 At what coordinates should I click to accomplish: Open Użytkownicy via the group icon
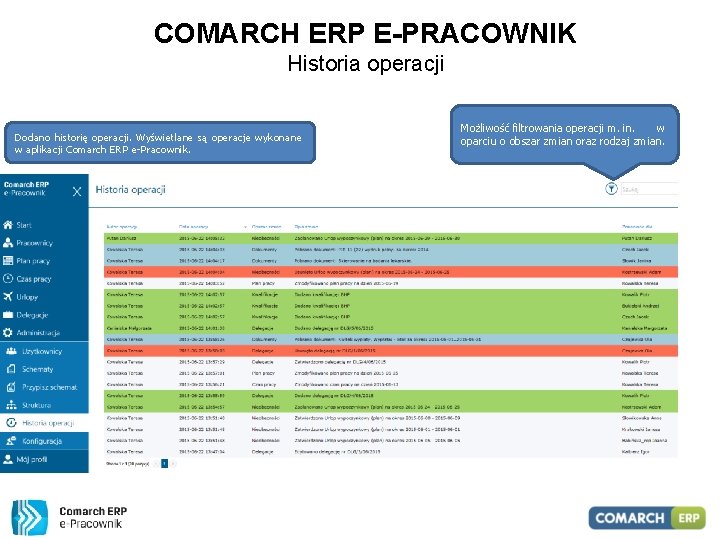coord(11,351)
